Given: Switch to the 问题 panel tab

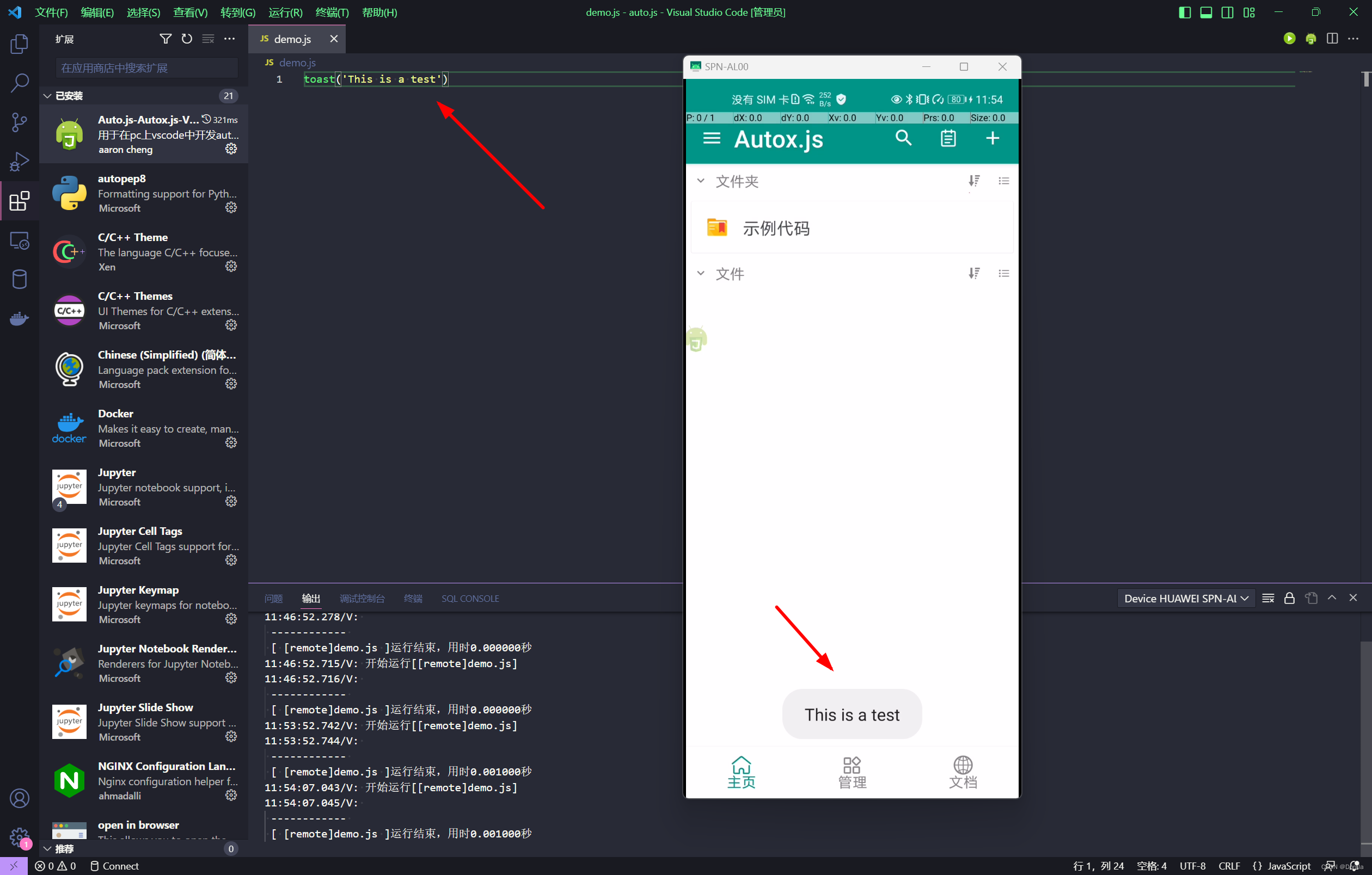Looking at the screenshot, I should click(273, 599).
